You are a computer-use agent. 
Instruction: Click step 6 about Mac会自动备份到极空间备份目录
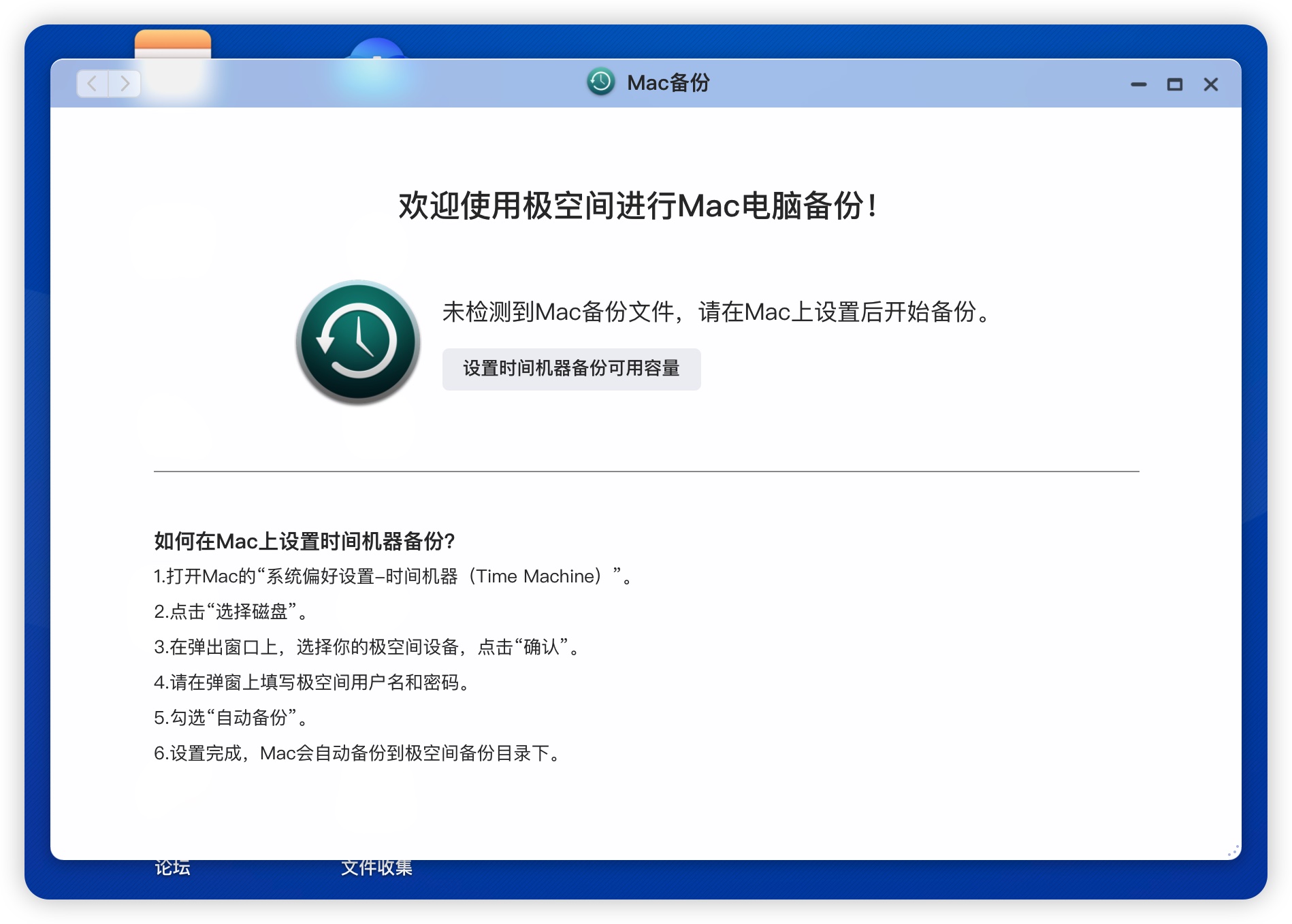(x=357, y=753)
